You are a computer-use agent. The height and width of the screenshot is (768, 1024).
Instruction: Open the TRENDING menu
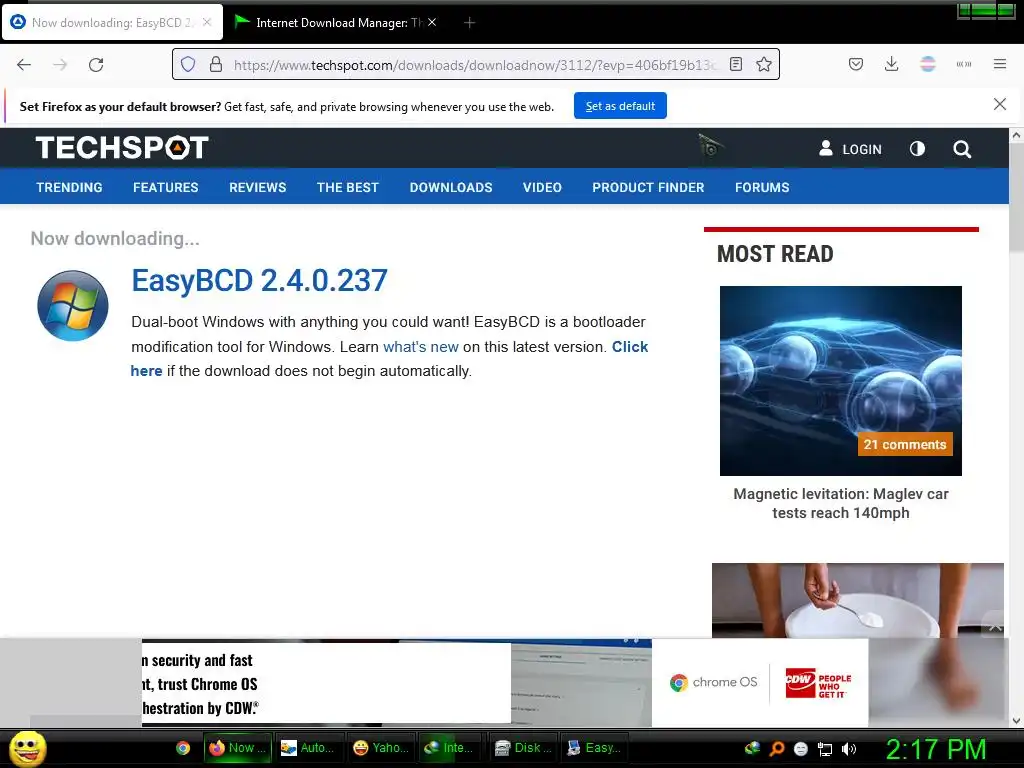pos(69,187)
